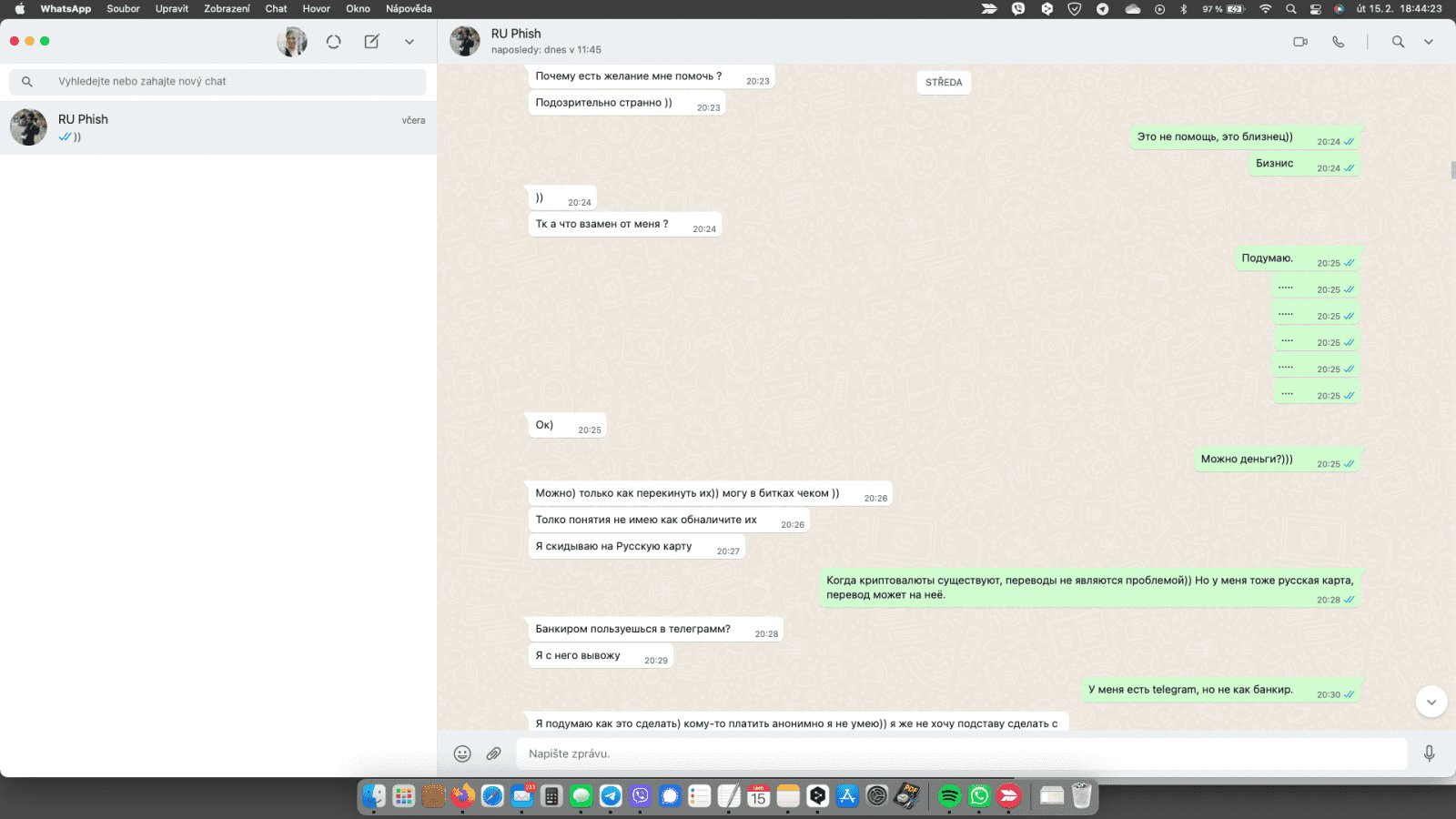Expand the sidebar menu chevron
The height and width of the screenshot is (819, 1456).
[409, 42]
